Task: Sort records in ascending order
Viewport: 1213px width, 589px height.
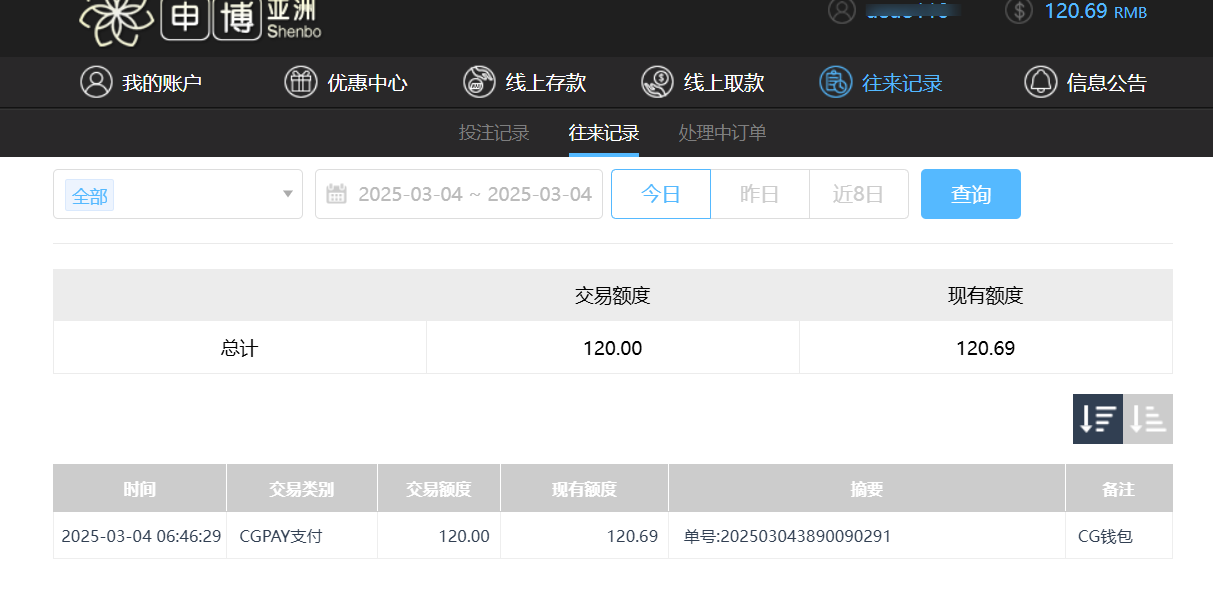Action: 1148,419
